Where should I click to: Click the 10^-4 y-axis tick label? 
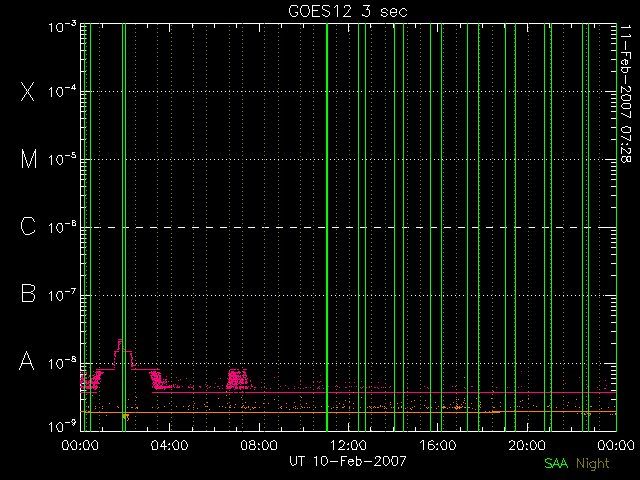tap(62, 91)
